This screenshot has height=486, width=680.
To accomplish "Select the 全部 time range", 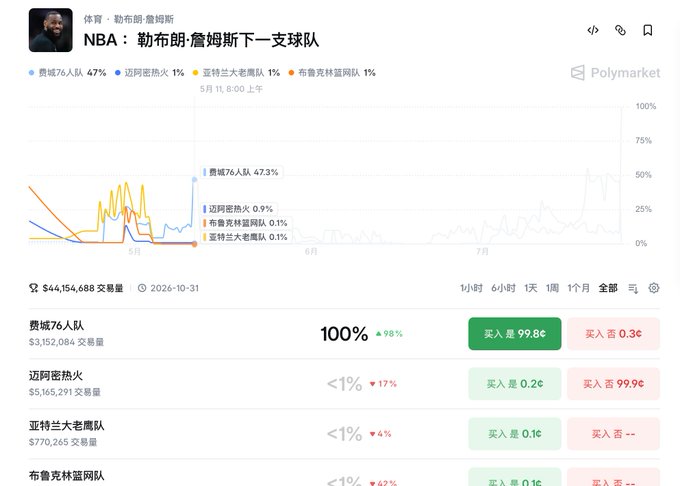I will click(x=608, y=288).
